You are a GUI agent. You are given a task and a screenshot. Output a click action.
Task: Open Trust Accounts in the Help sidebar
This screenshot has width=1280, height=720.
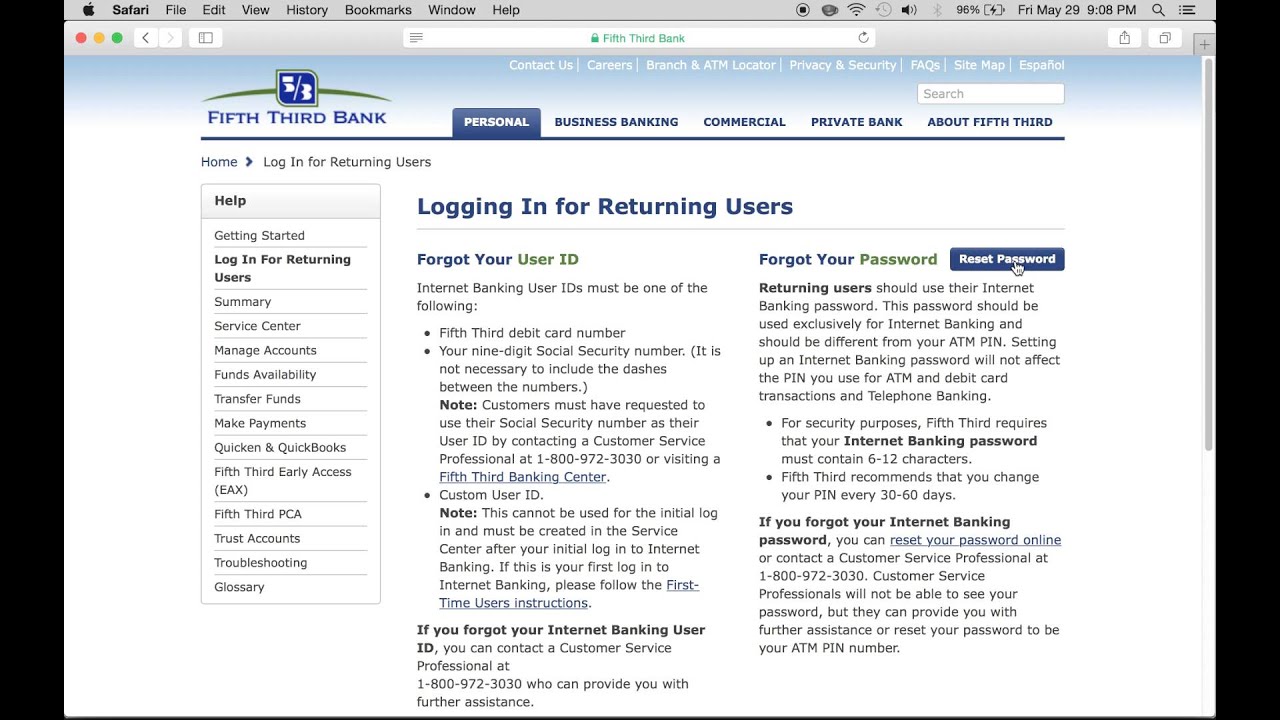click(257, 538)
